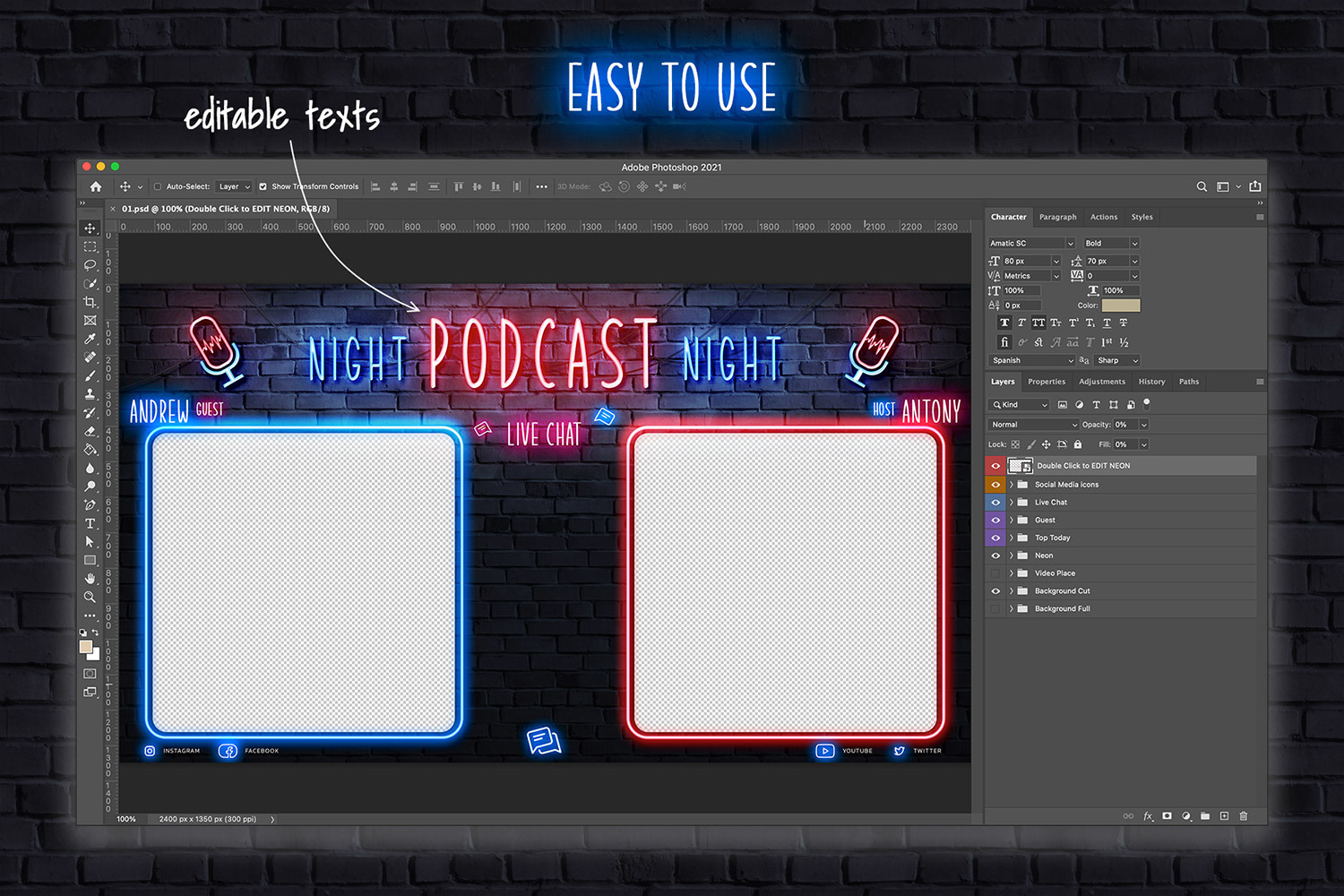This screenshot has height=896, width=1344.
Task: Pick the Eyedropper tool
Action: tap(90, 339)
